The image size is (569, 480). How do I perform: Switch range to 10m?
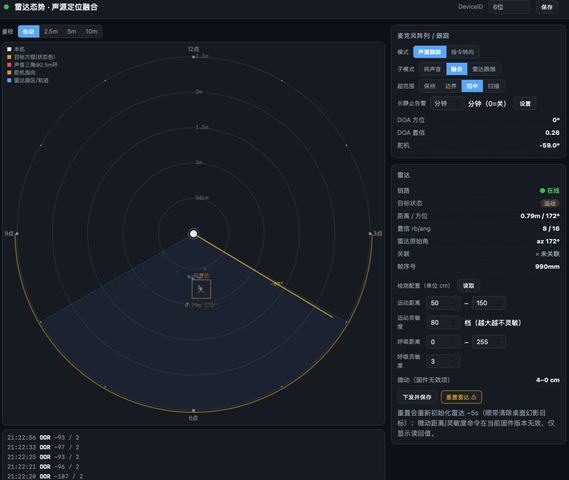click(x=91, y=32)
